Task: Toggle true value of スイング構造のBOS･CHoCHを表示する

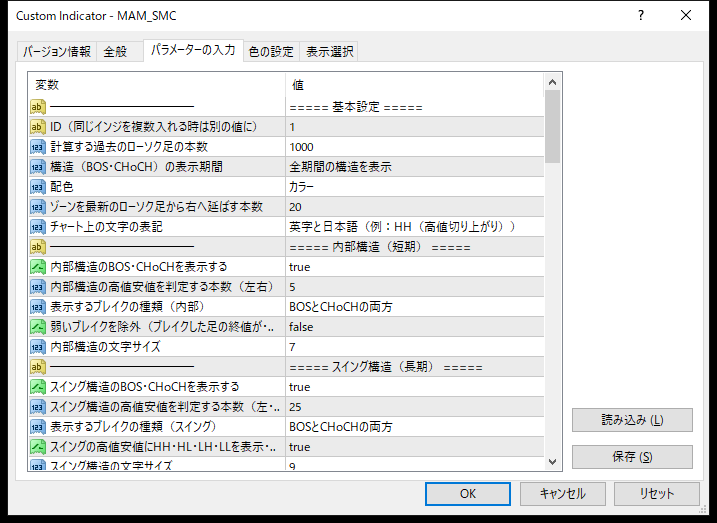Action: click(x=415, y=387)
